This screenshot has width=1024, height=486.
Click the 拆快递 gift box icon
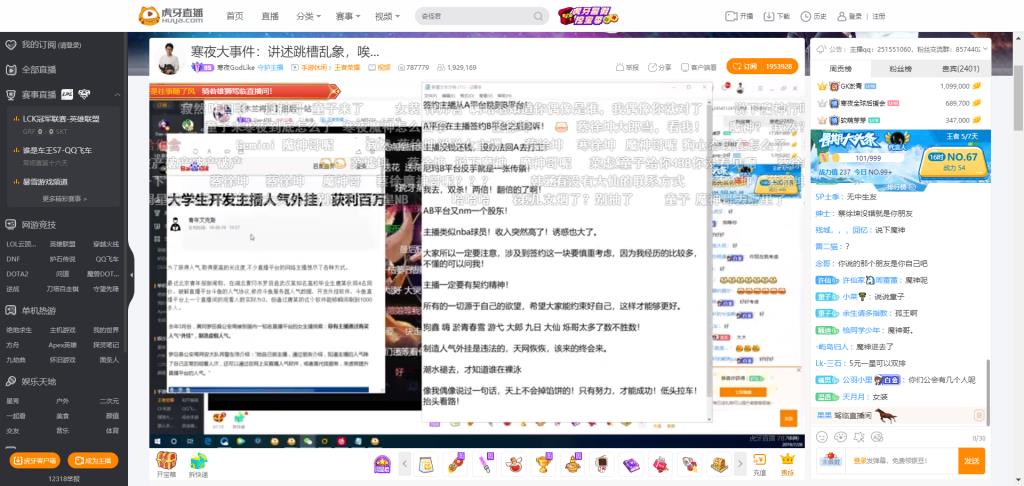click(x=198, y=462)
